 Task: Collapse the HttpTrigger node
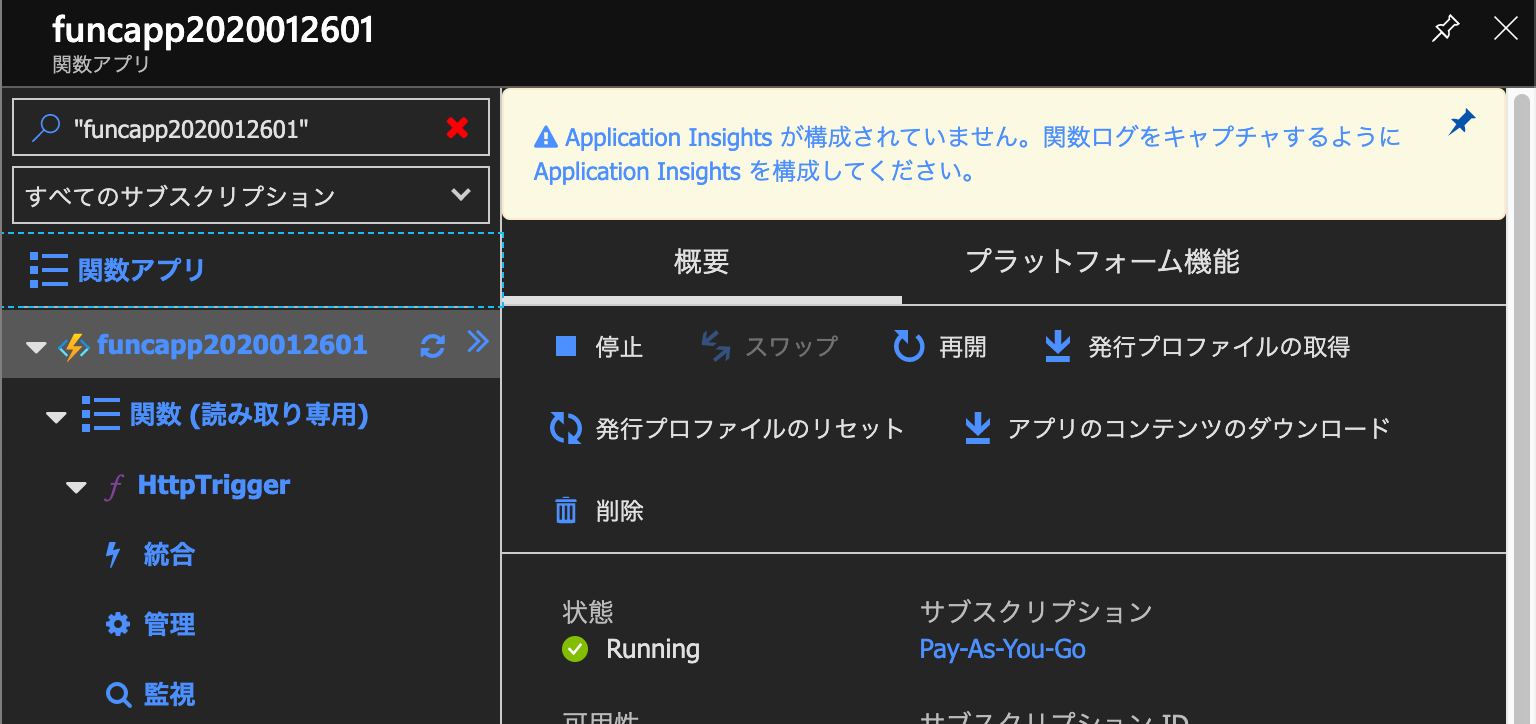click(x=76, y=487)
